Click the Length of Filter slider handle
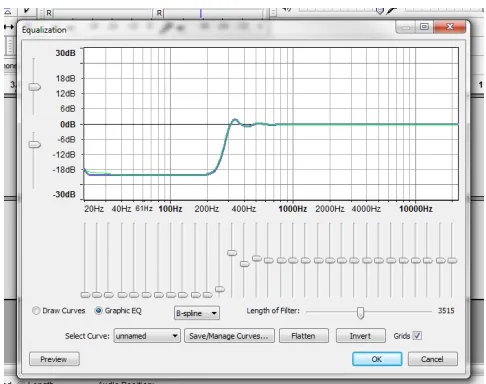This screenshot has width=486, height=384. (x=360, y=313)
